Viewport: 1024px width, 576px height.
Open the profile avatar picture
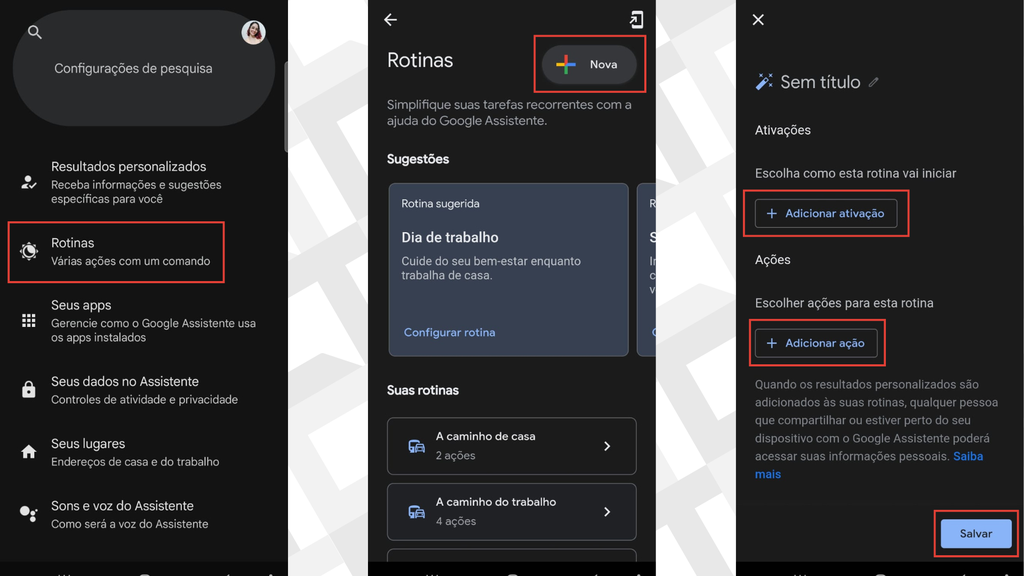(x=253, y=32)
